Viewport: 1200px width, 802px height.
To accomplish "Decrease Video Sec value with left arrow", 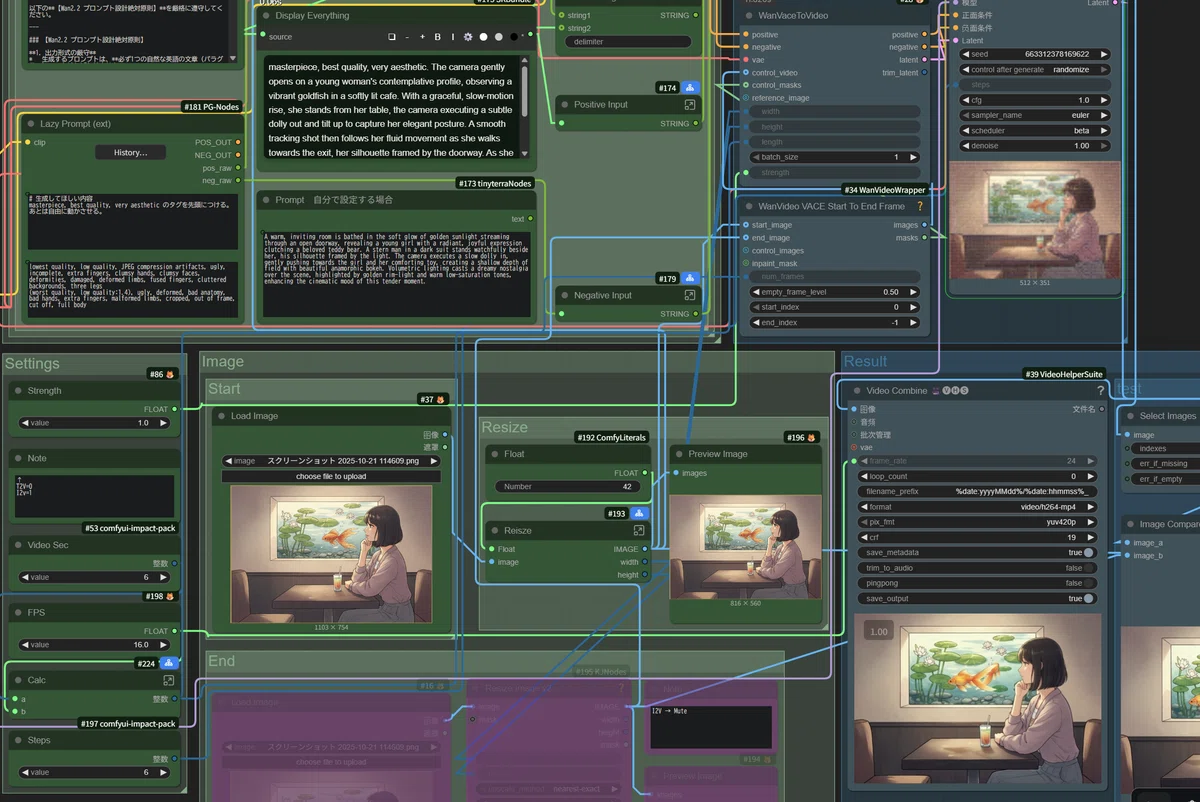I will 25,577.
